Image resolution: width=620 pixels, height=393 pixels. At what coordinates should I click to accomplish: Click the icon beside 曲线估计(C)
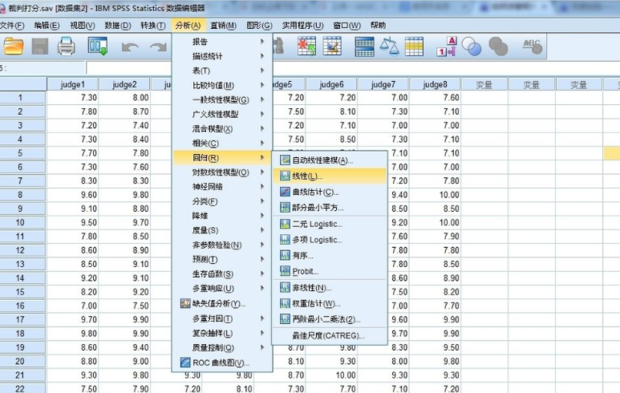[x=285, y=192]
